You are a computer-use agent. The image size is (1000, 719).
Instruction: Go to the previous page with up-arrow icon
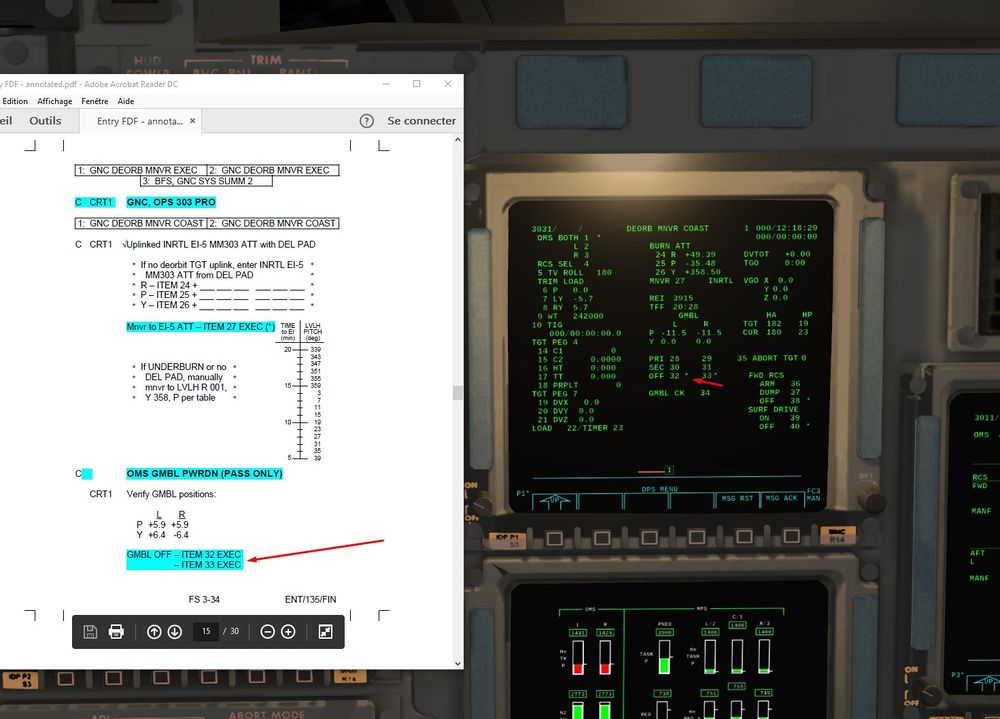click(x=154, y=632)
